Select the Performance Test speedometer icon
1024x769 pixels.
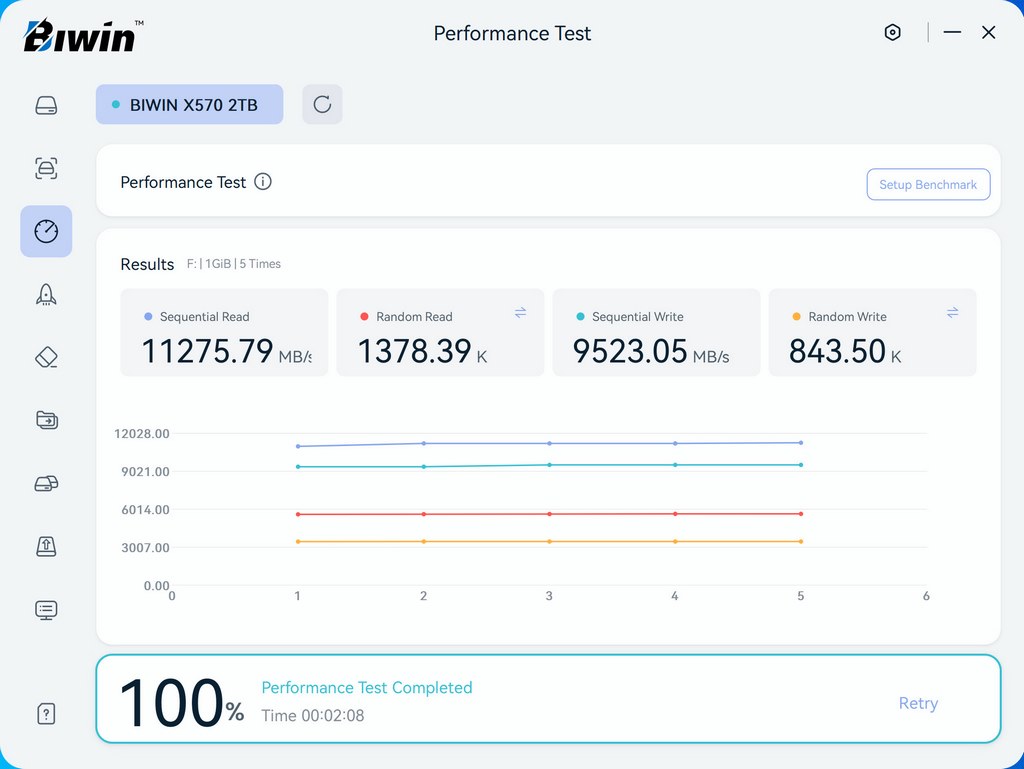tap(46, 231)
